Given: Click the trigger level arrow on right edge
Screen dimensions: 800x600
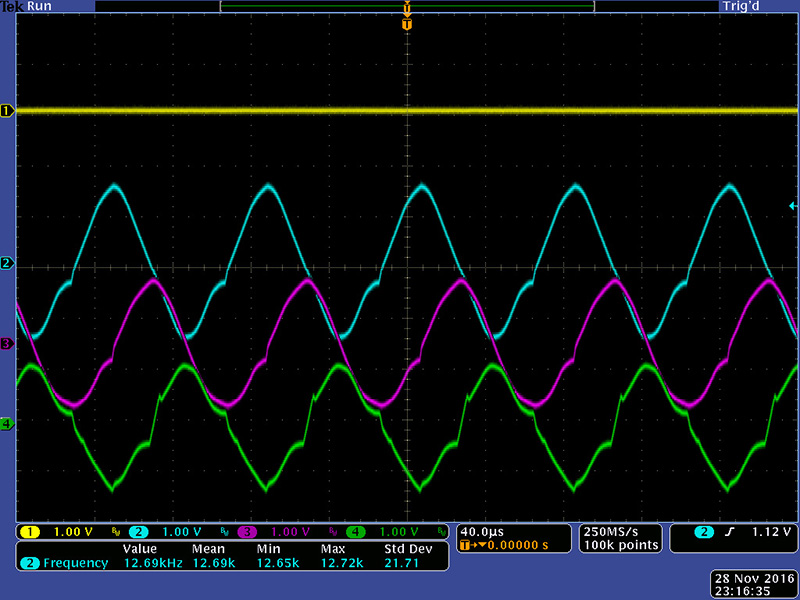Looking at the screenshot, I should tap(793, 205).
